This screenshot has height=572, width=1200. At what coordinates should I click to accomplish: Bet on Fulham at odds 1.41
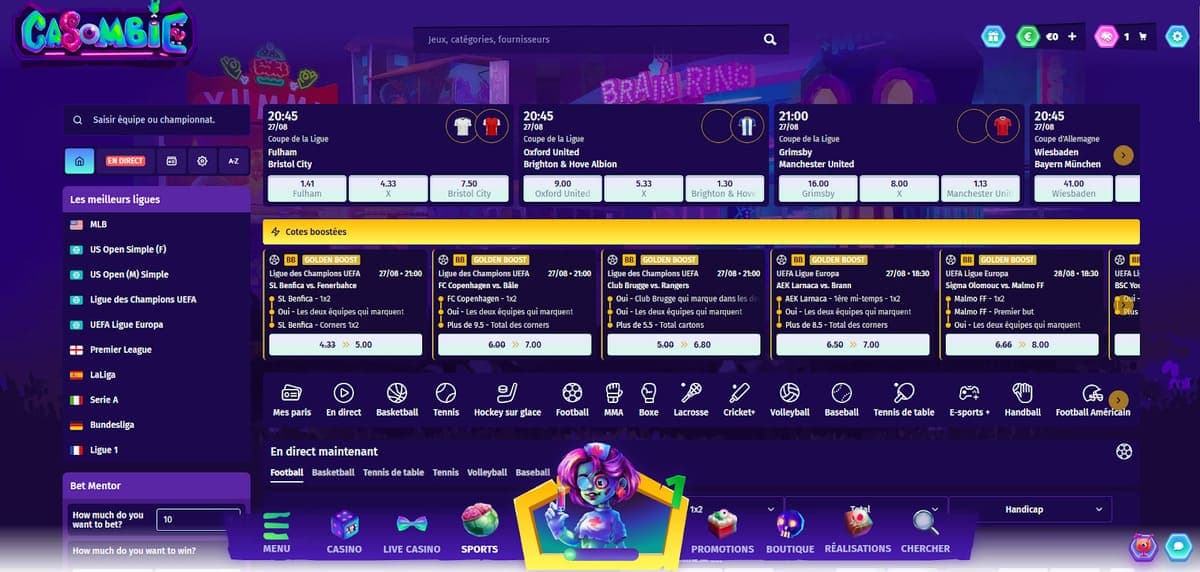pyautogui.click(x=307, y=188)
